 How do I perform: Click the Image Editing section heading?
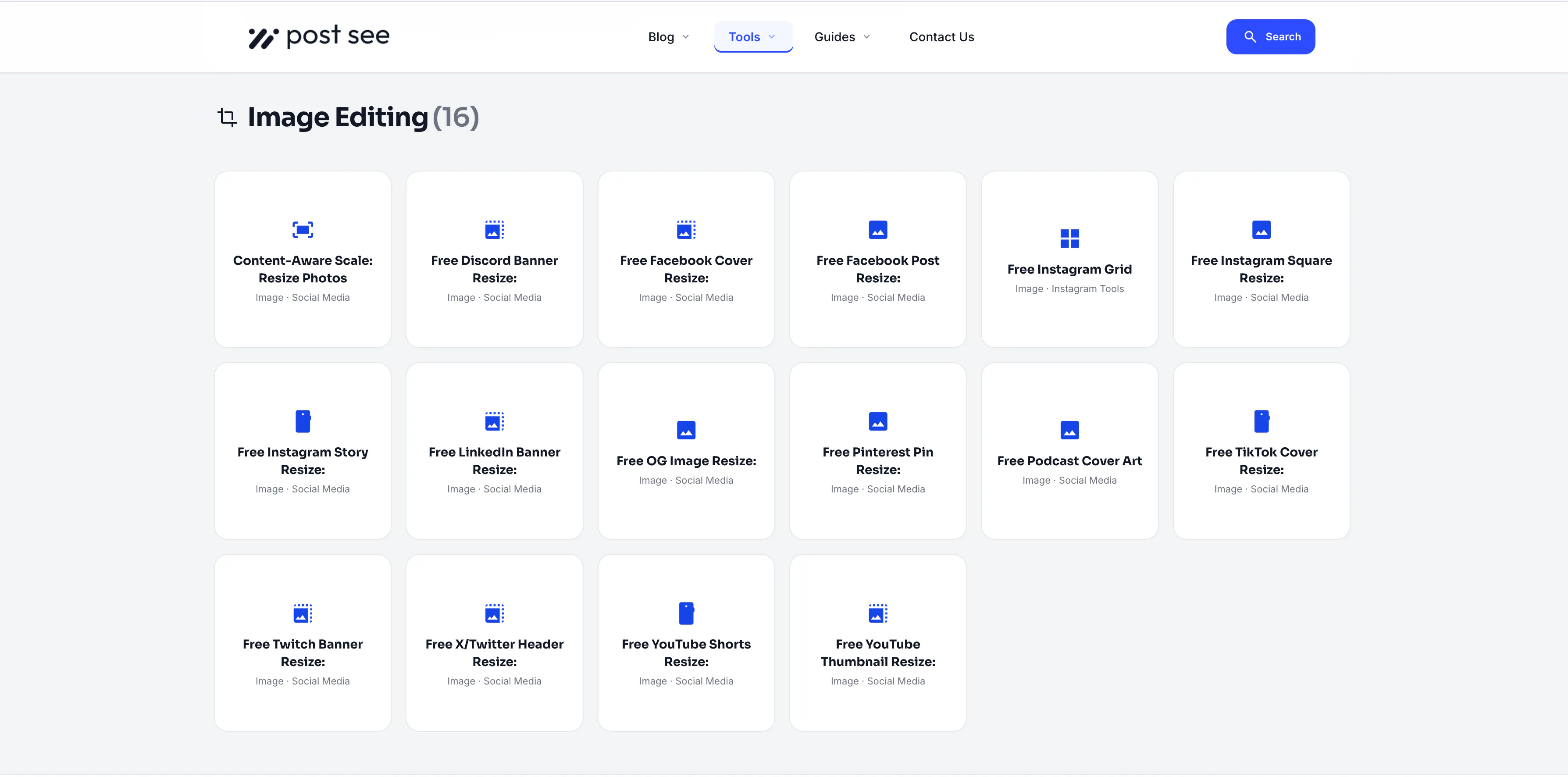coord(338,117)
